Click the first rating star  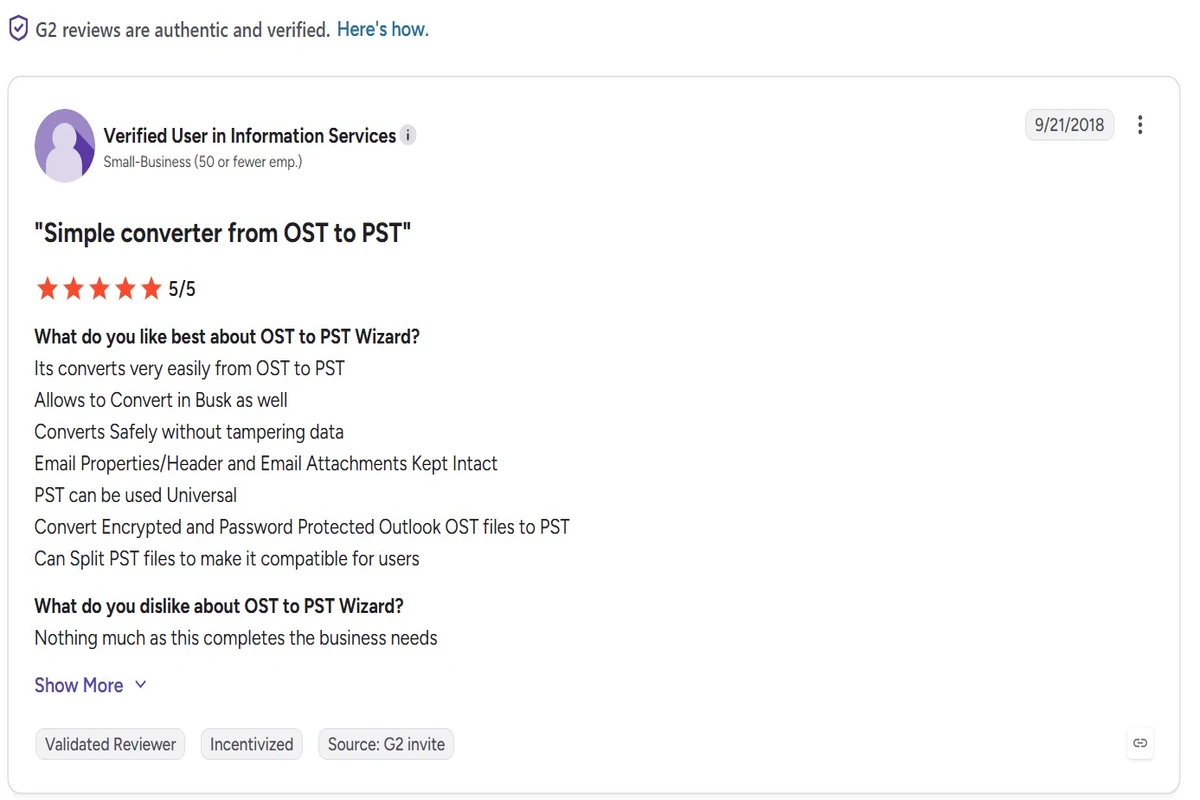point(47,289)
